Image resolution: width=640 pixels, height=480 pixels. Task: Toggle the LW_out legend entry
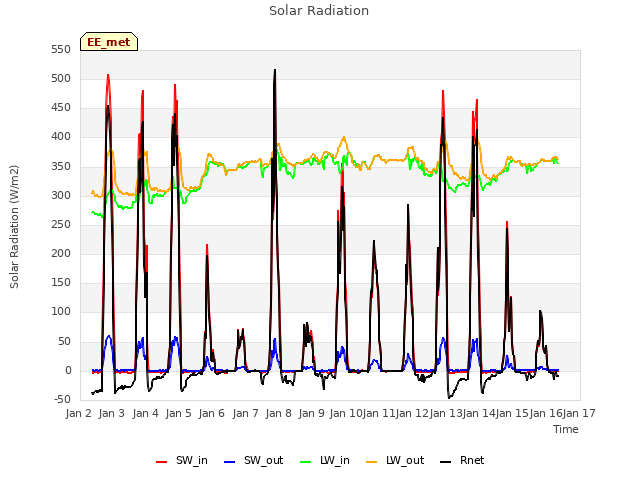coord(395,460)
